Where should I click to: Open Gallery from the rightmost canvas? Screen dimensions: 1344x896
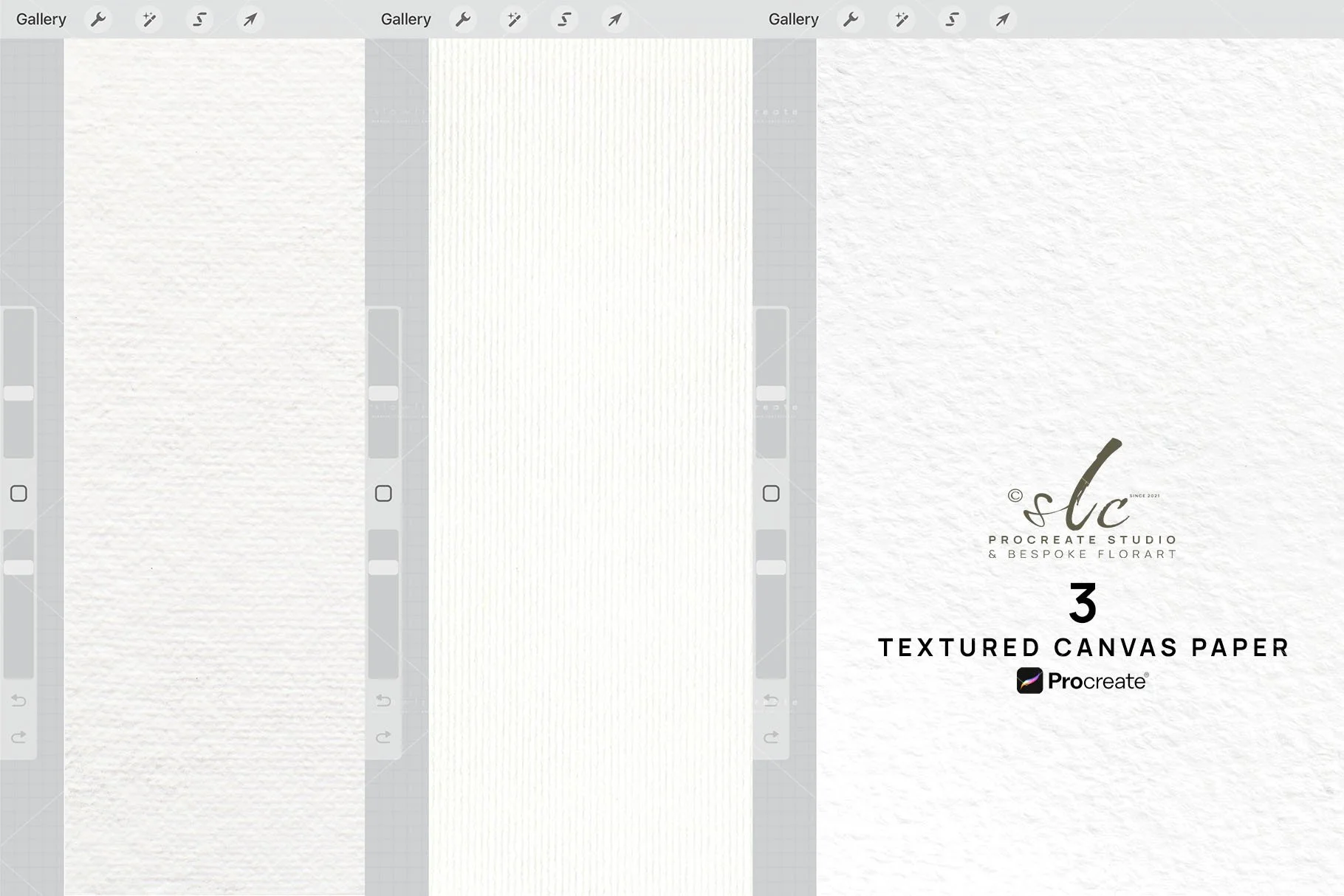click(793, 19)
